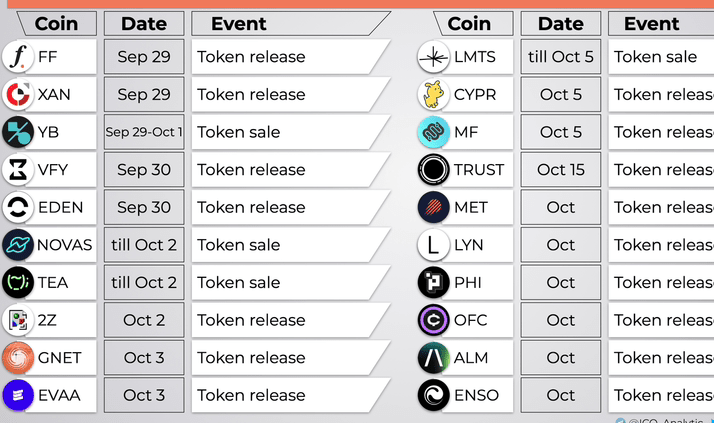Screen dimensions: 714x423
Task: Click the YB percent-style coin icon
Action: [x=18, y=132]
